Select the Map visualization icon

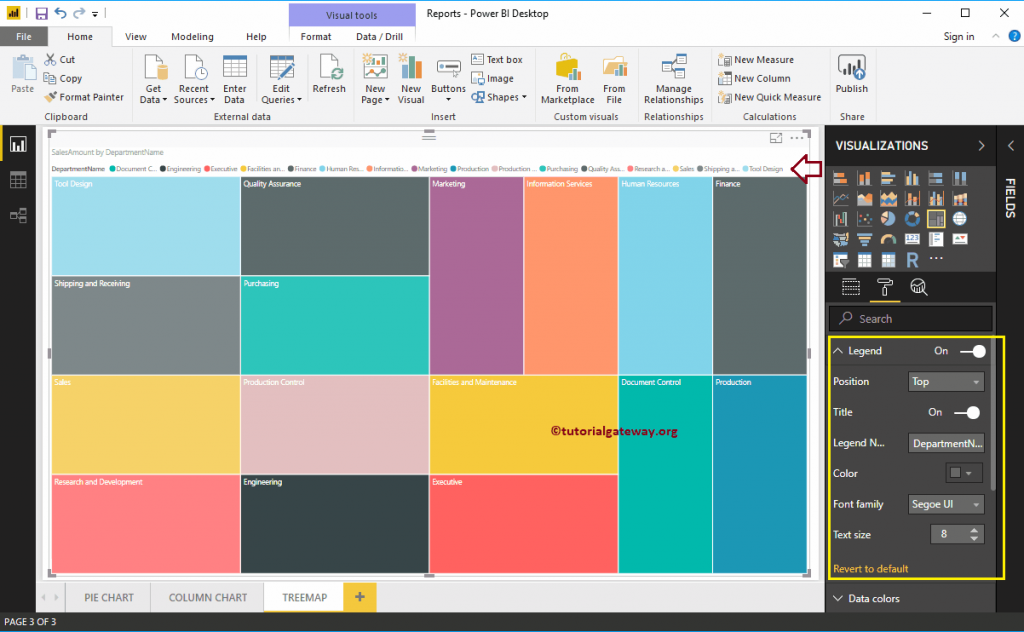958,218
